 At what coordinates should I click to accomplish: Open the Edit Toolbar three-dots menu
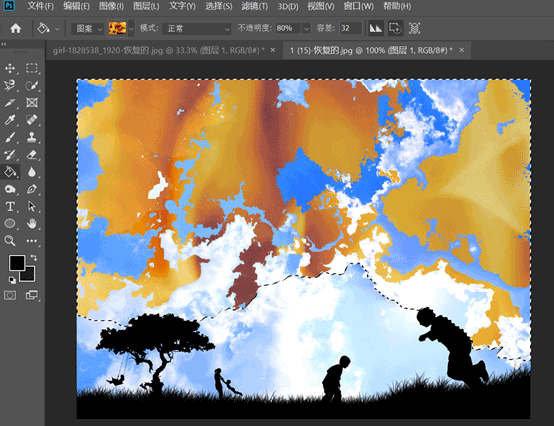click(32, 241)
